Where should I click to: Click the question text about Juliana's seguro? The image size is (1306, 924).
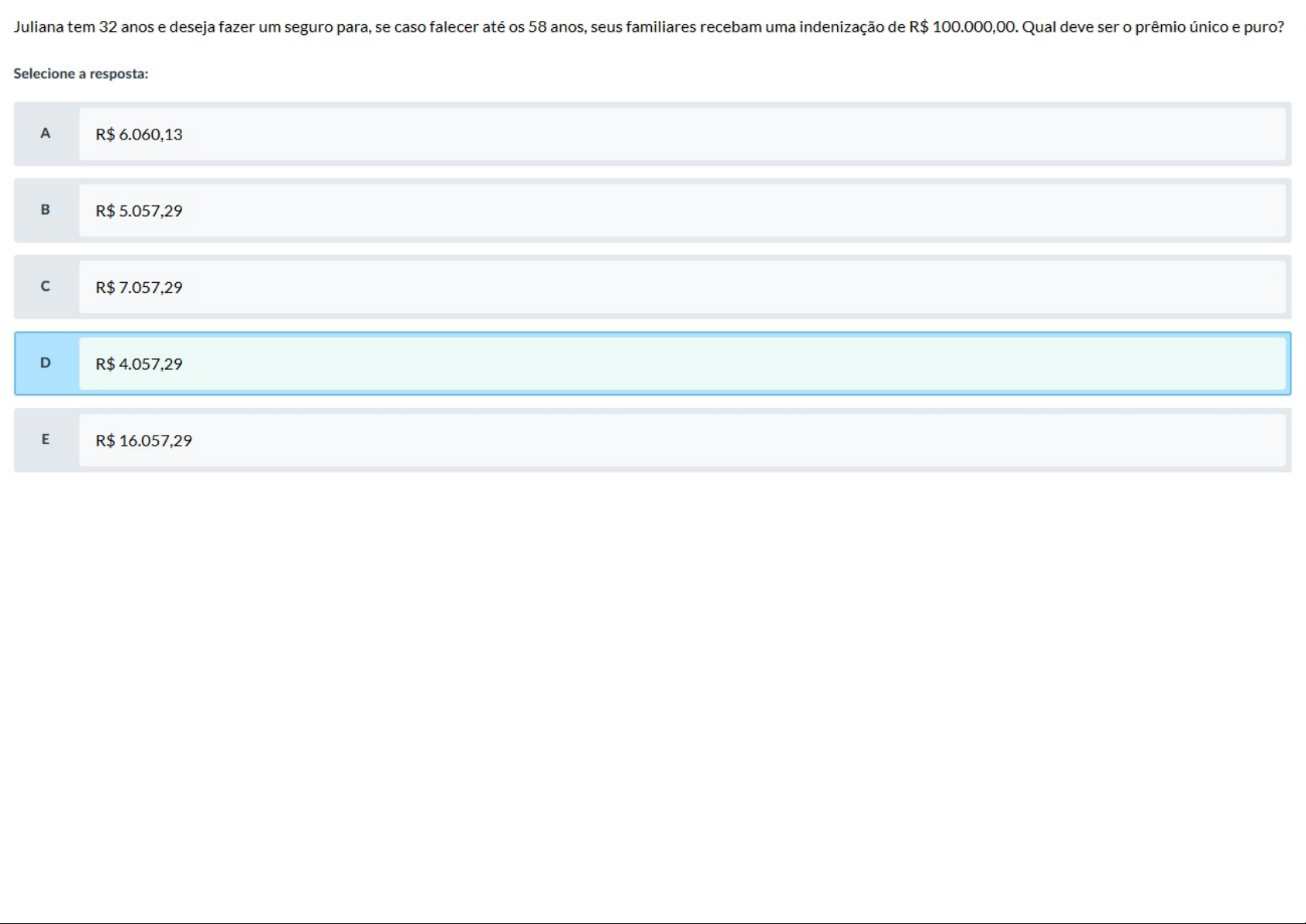[x=649, y=27]
